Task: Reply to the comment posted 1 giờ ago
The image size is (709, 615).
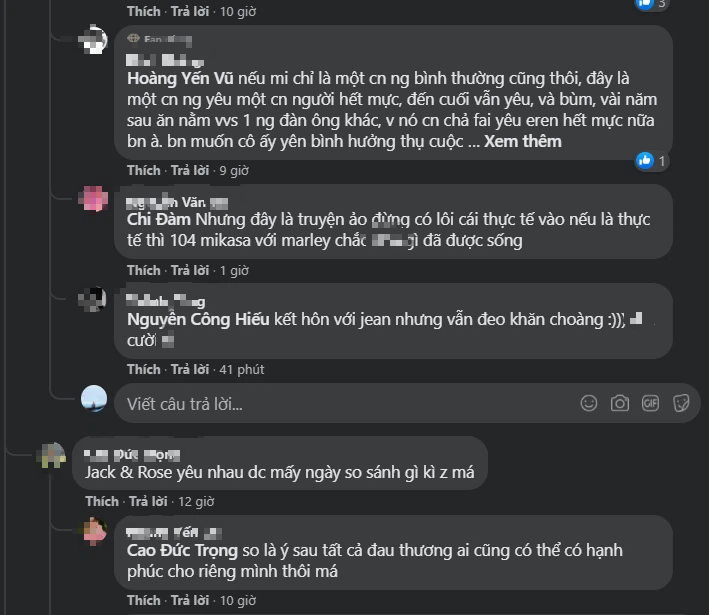Action: click(x=189, y=270)
